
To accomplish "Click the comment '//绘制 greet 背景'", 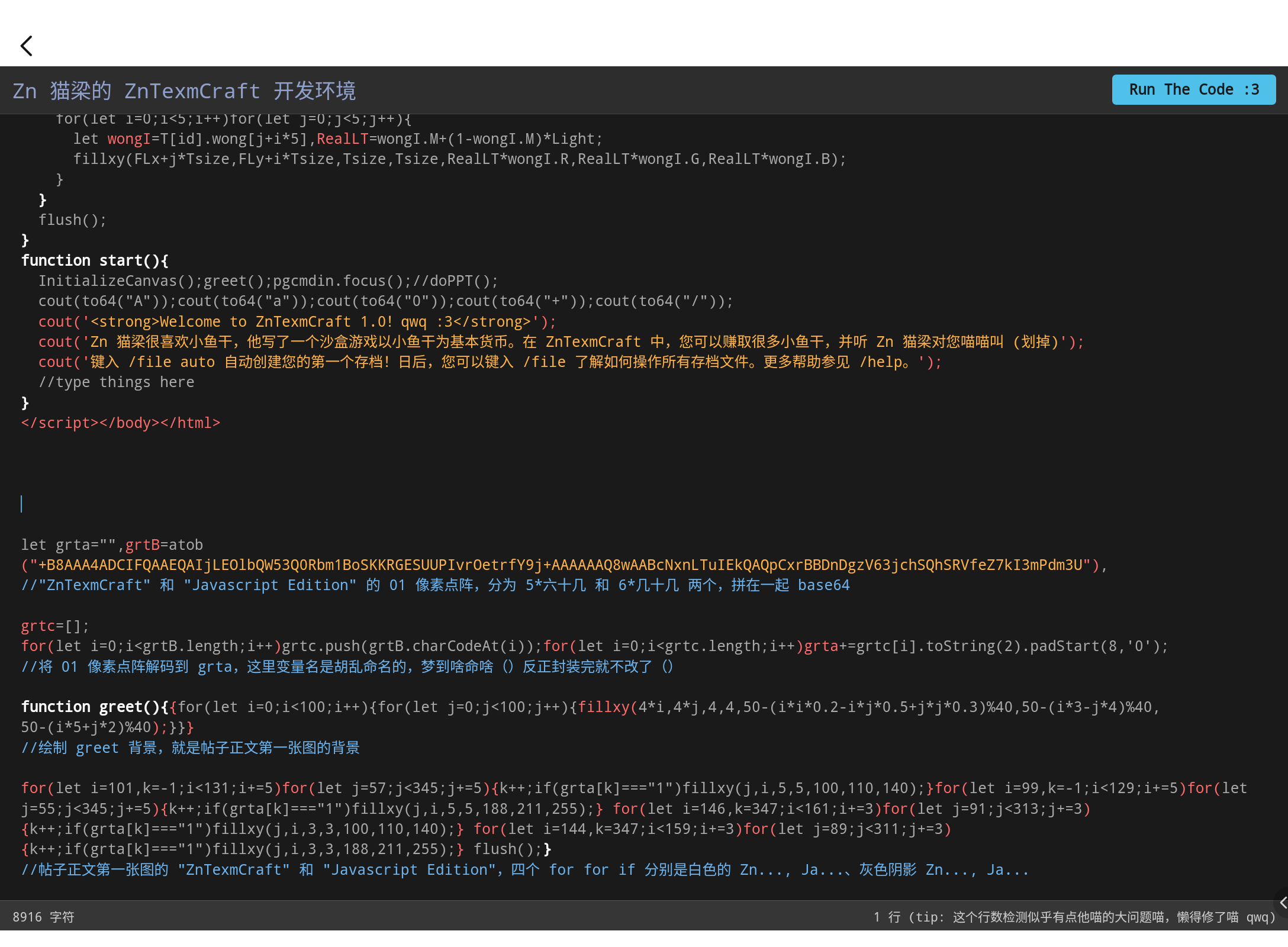I will (x=191, y=748).
